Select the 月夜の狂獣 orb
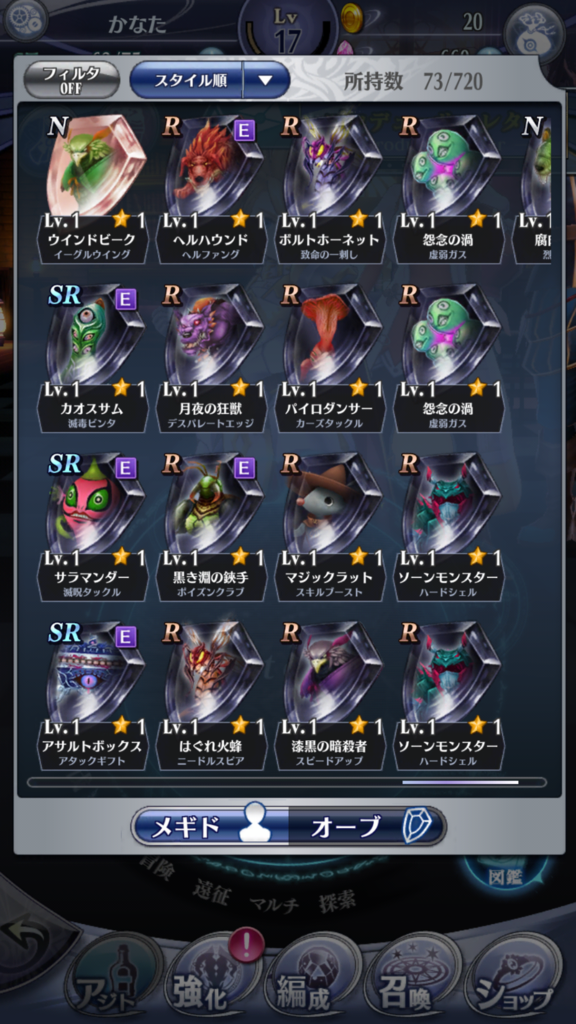Viewport: 576px width, 1024px height. click(211, 357)
